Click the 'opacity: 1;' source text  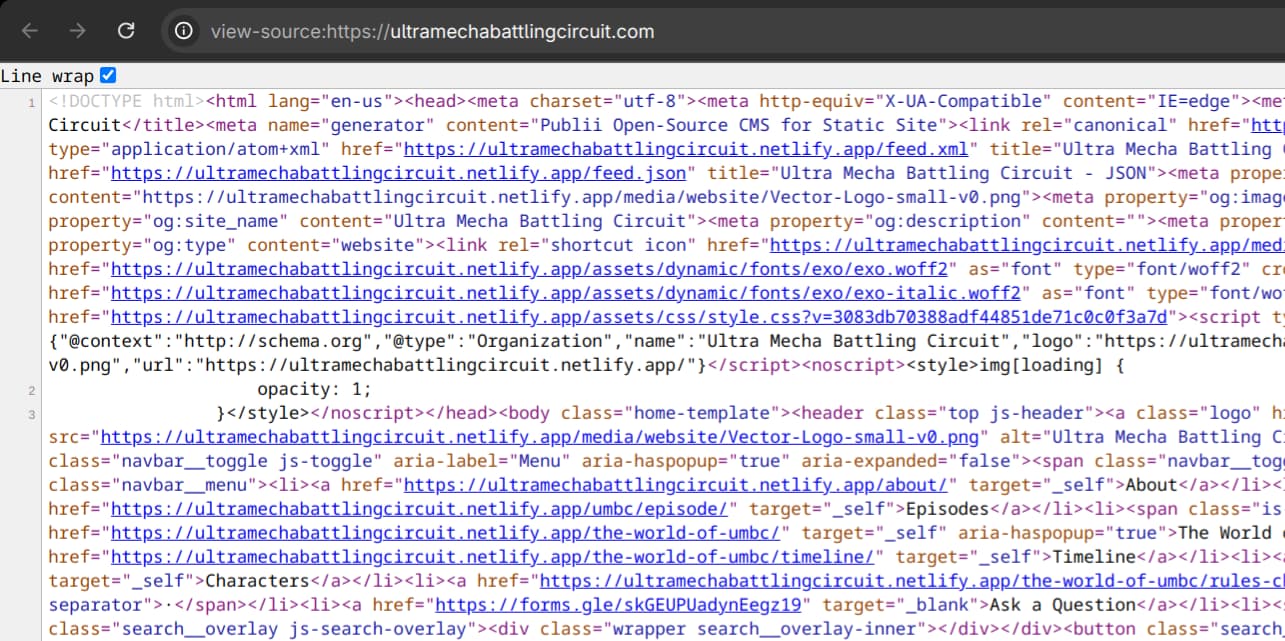tap(314, 389)
